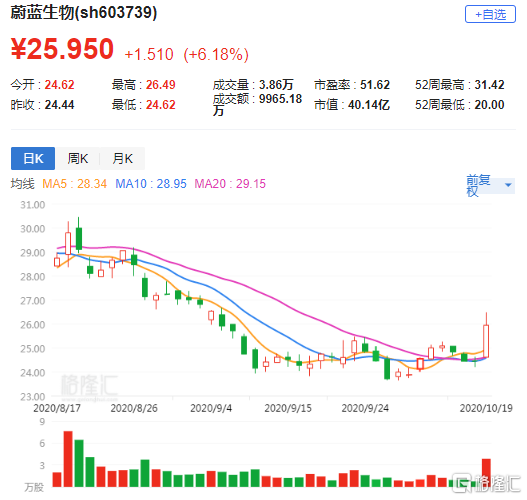Screen dimensions: 527x500
Task: Add stock to watchlist via +自选
Action: click(490, 14)
